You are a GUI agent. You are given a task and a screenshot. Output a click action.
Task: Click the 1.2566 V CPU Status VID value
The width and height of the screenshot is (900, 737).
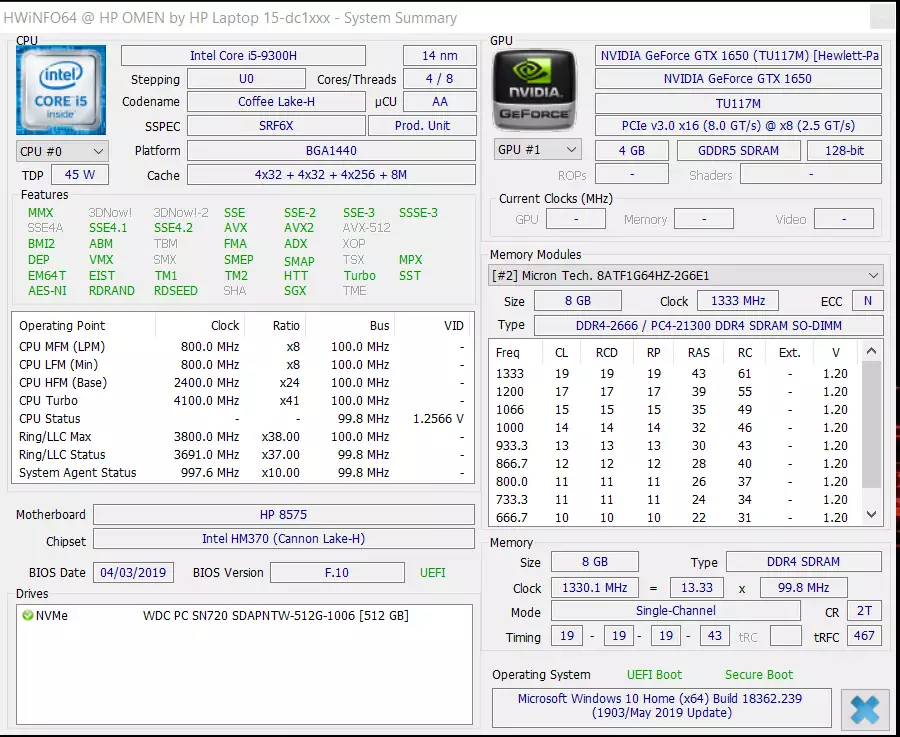pos(439,419)
